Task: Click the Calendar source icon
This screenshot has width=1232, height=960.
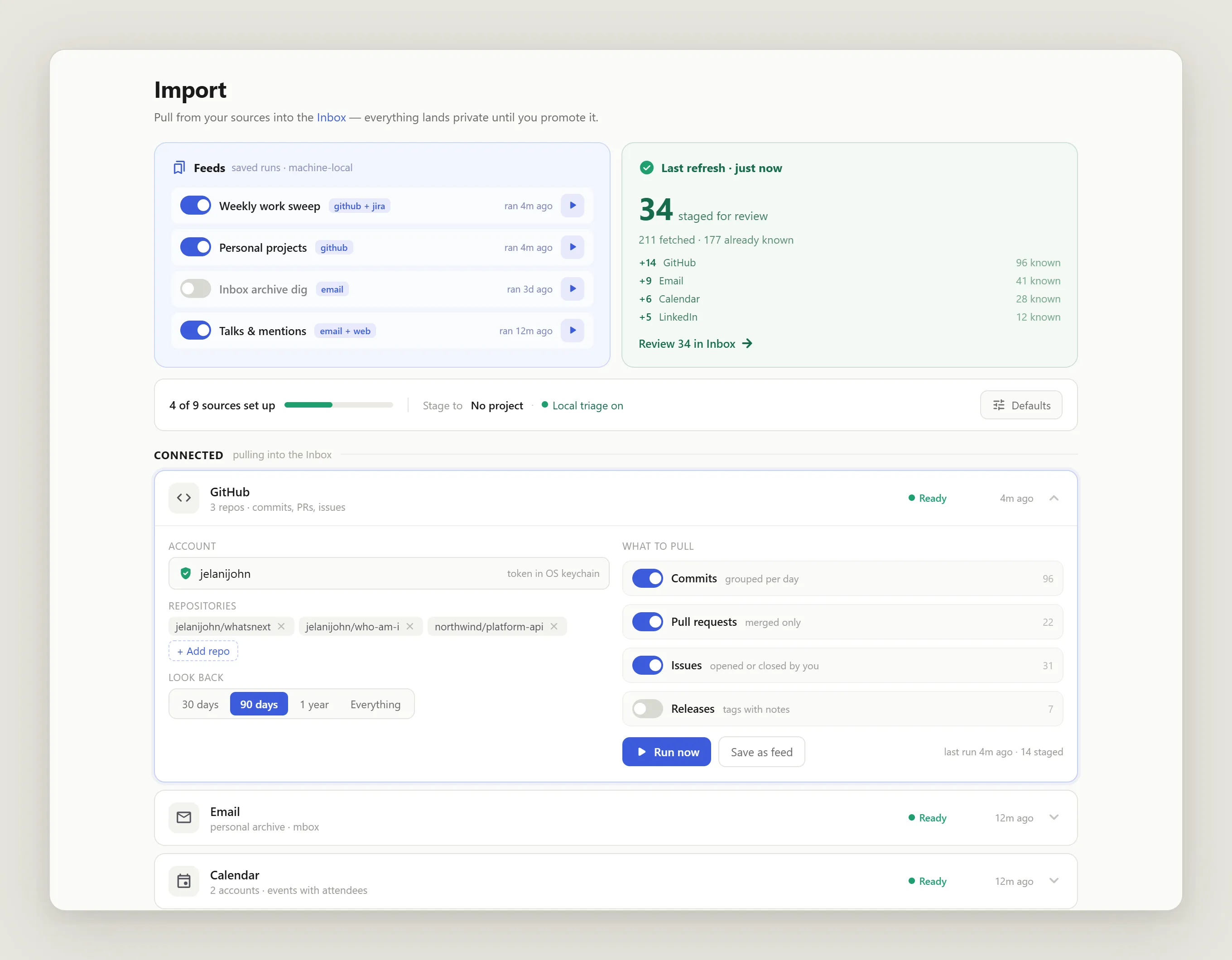Action: [x=184, y=881]
